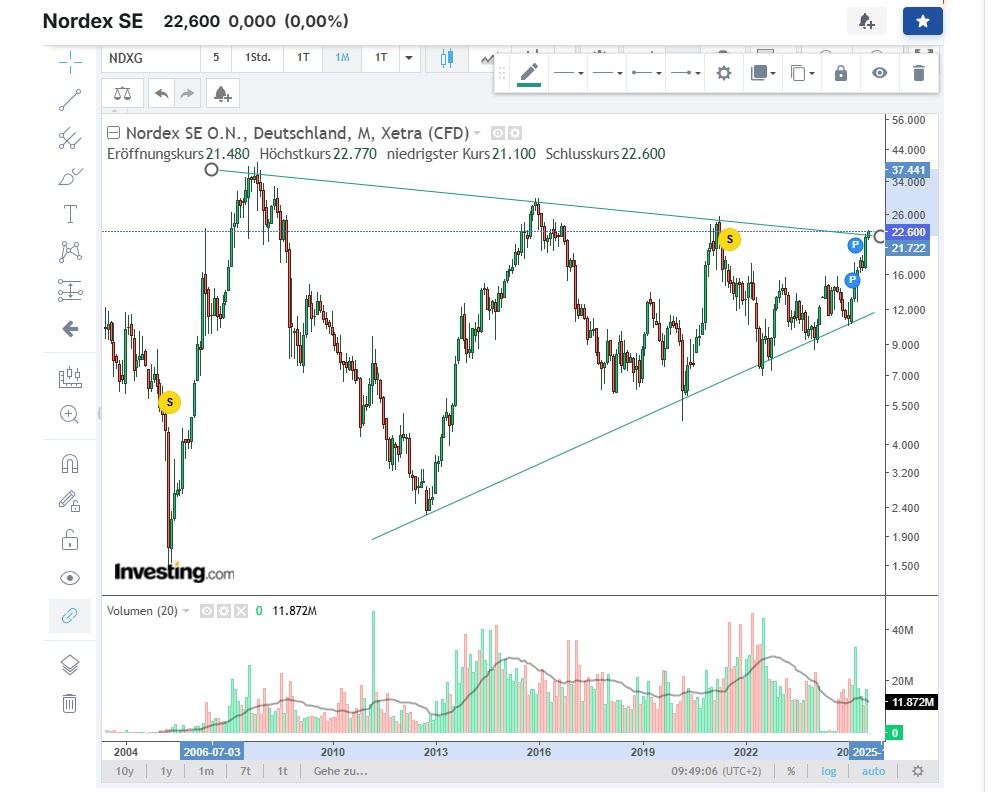Viewport: 991px width, 792px height.
Task: Toggle stay-in-drawing-mode pencil lock
Action: [70, 502]
